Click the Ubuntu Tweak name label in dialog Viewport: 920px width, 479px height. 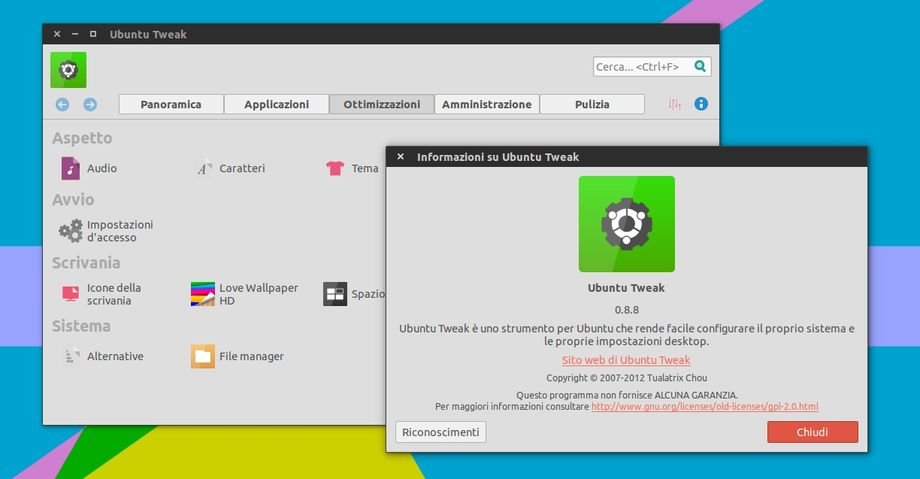(x=627, y=288)
